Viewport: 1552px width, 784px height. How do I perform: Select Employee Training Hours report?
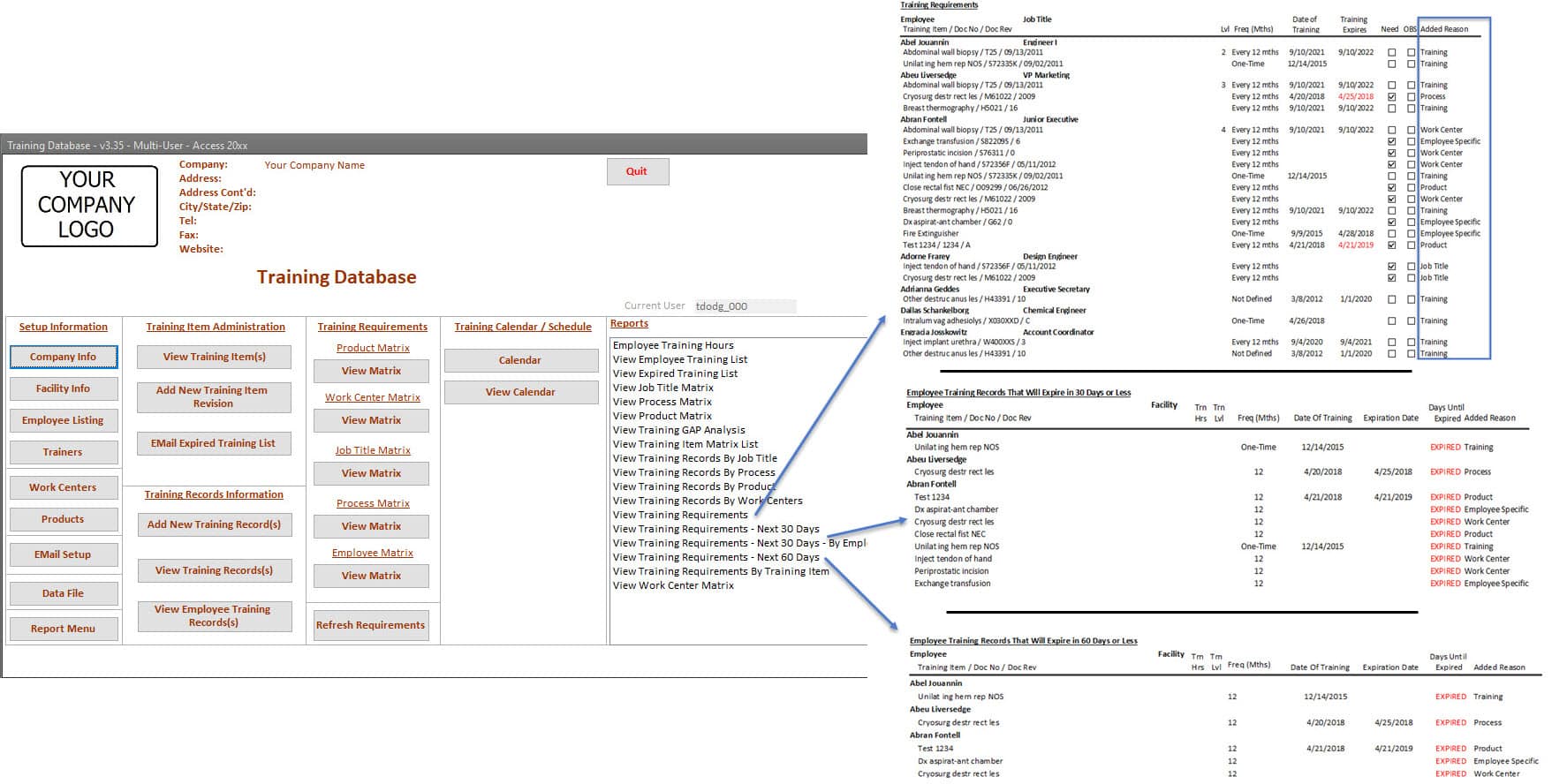click(x=673, y=345)
